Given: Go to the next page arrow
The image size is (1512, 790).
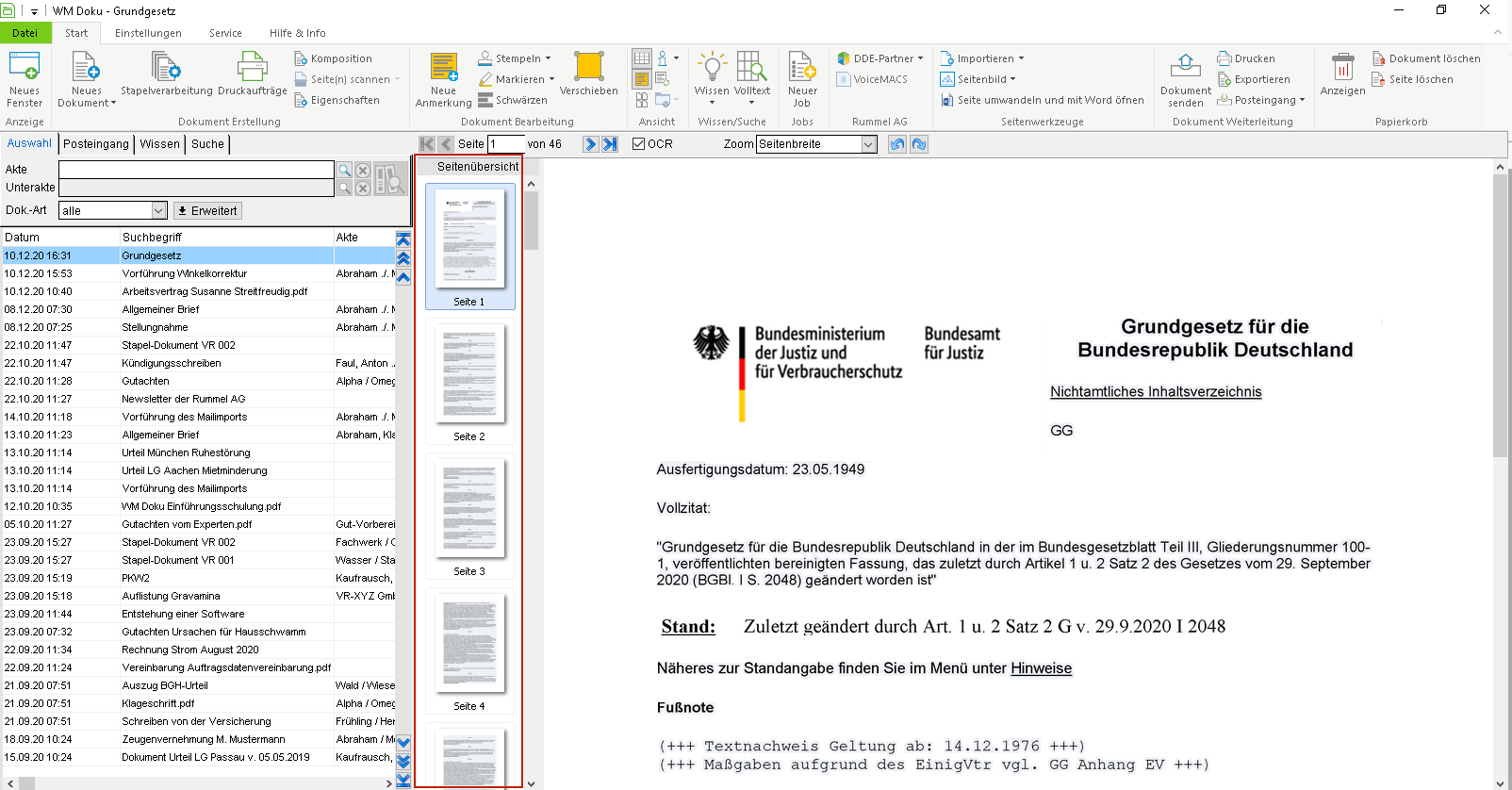Looking at the screenshot, I should pos(590,144).
